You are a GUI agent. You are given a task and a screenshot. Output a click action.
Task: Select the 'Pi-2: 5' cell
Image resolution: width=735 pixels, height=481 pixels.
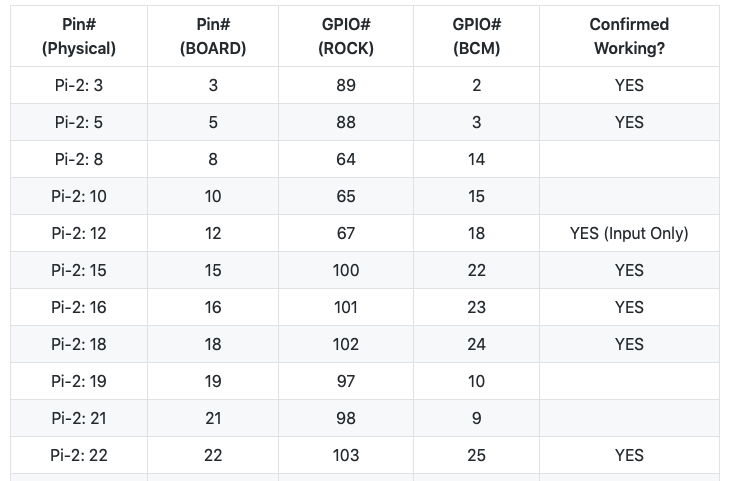(79, 123)
